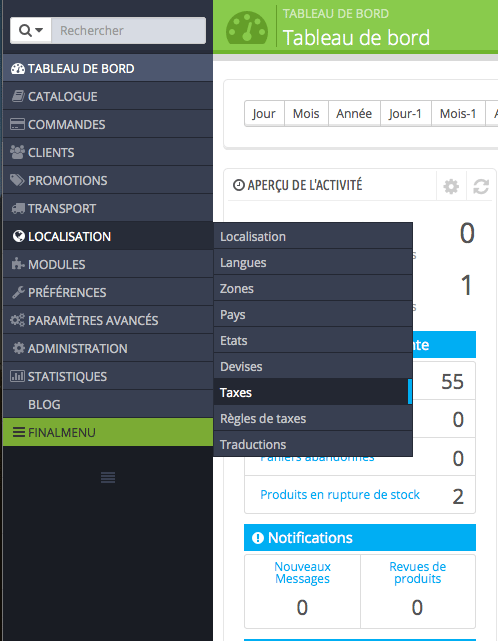The height and width of the screenshot is (641, 498).
Task: Click the dashboard gauge icon in header
Action: 247,28
